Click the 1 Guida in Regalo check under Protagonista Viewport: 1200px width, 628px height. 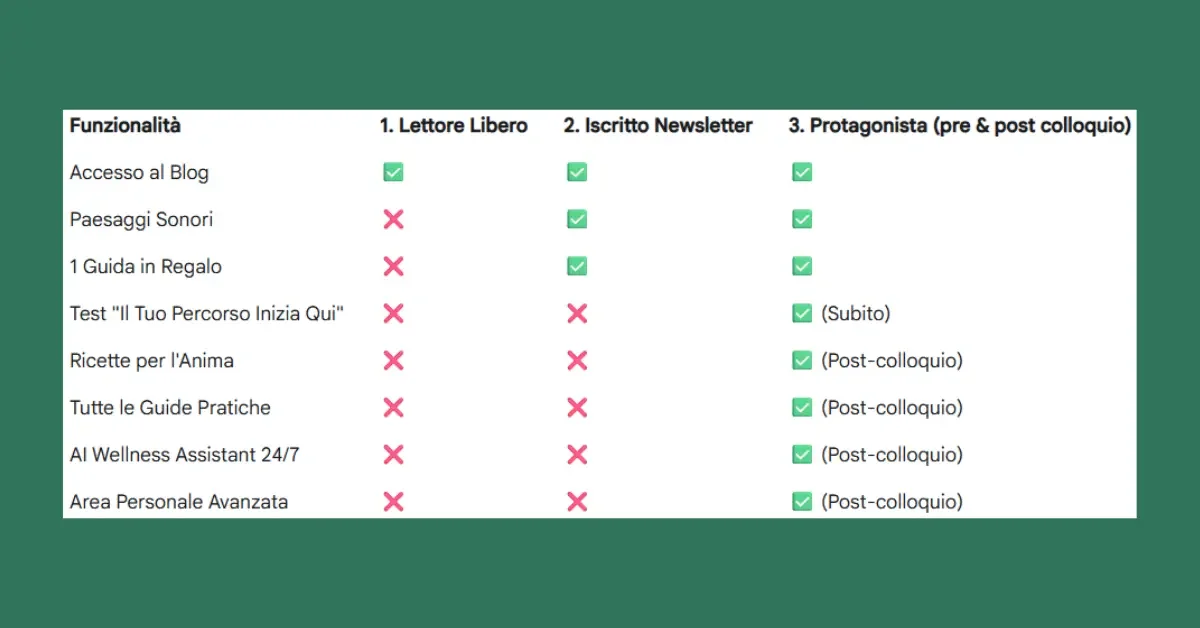click(801, 267)
